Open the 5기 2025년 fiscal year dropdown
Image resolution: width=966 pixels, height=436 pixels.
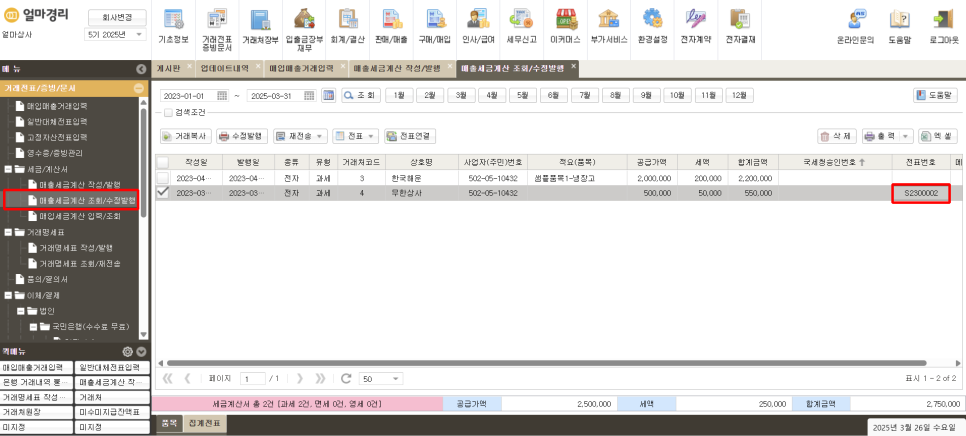point(115,34)
